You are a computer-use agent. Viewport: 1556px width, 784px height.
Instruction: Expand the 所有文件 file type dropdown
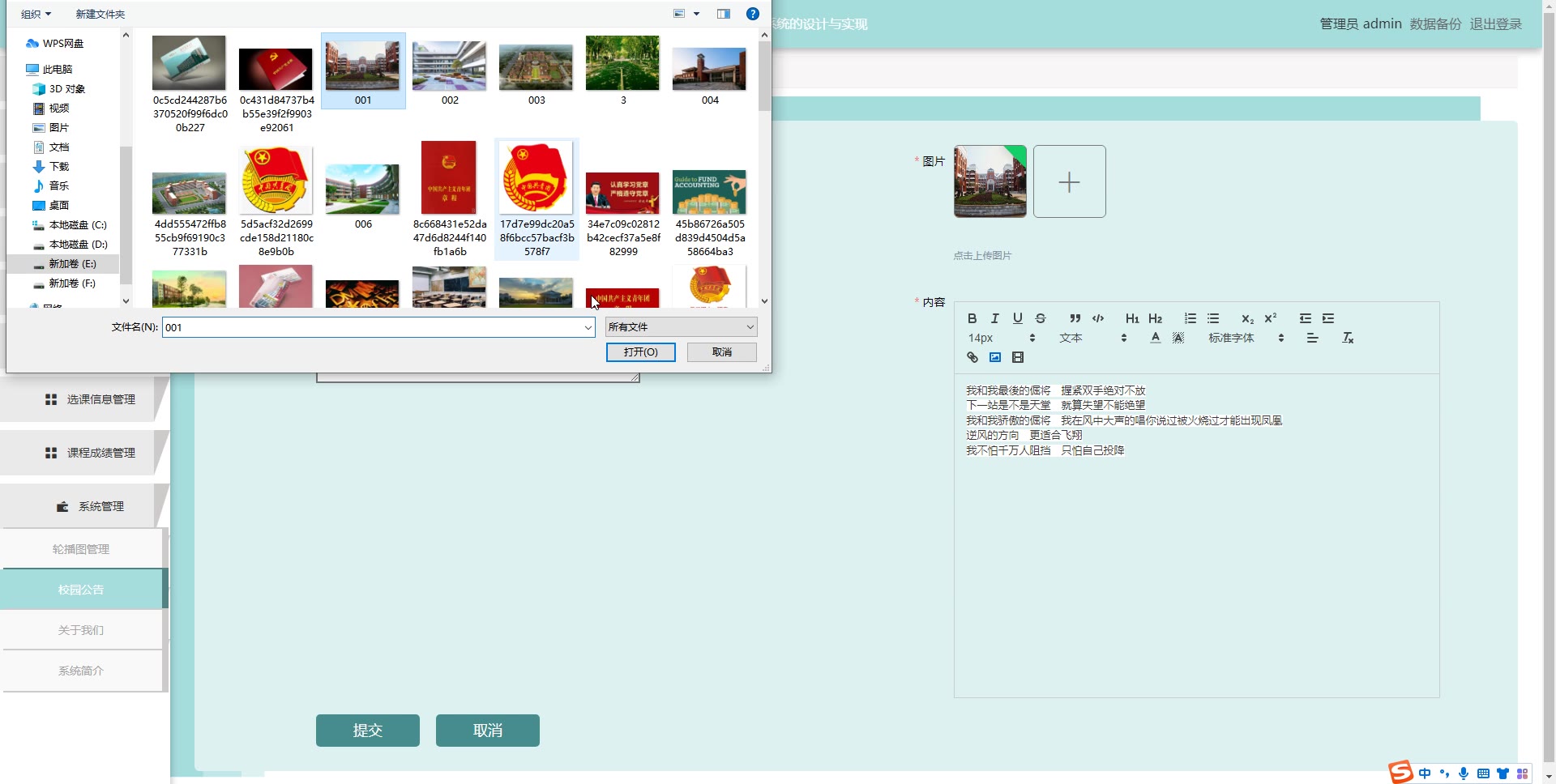click(681, 327)
